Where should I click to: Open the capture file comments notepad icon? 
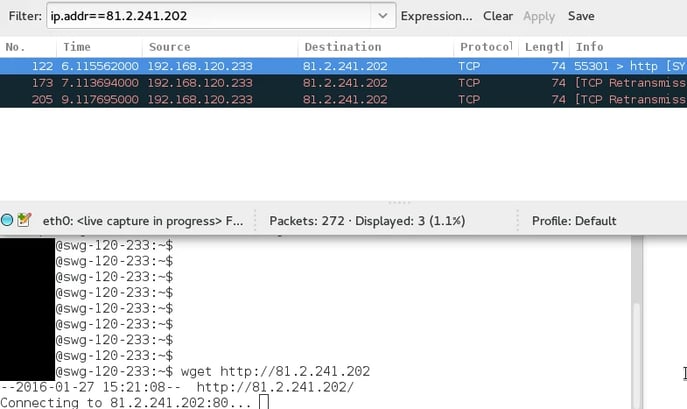click(x=24, y=220)
